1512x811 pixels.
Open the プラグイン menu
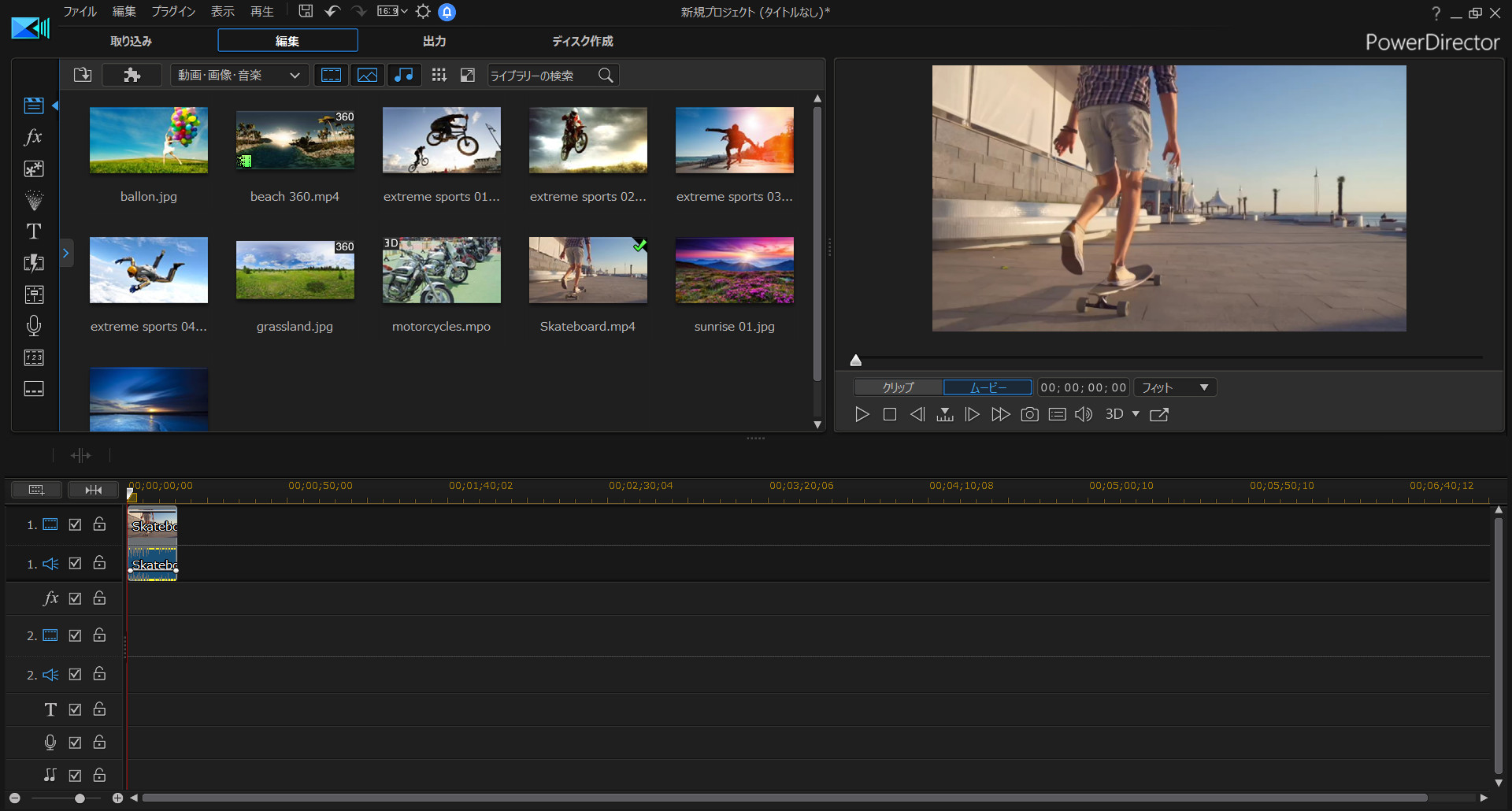173,11
